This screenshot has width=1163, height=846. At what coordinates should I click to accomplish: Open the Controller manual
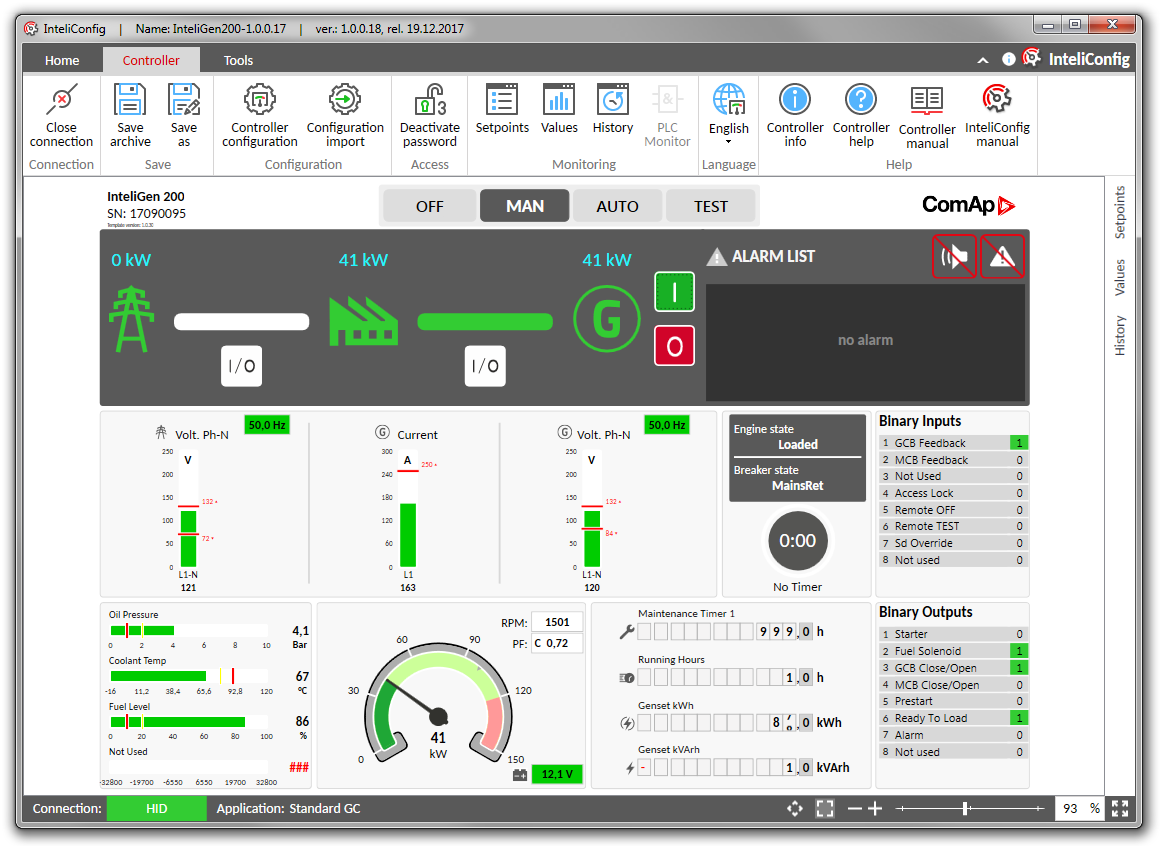pos(926,113)
